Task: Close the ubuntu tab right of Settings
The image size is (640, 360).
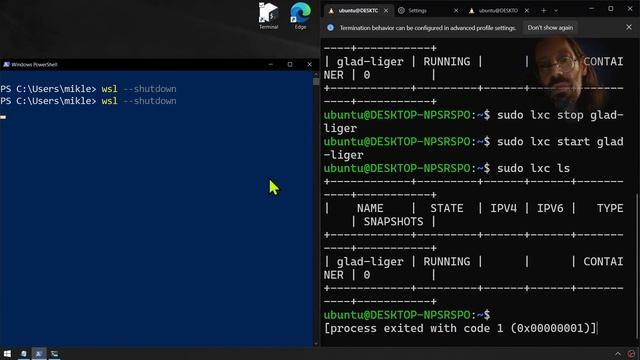Action: [527, 11]
